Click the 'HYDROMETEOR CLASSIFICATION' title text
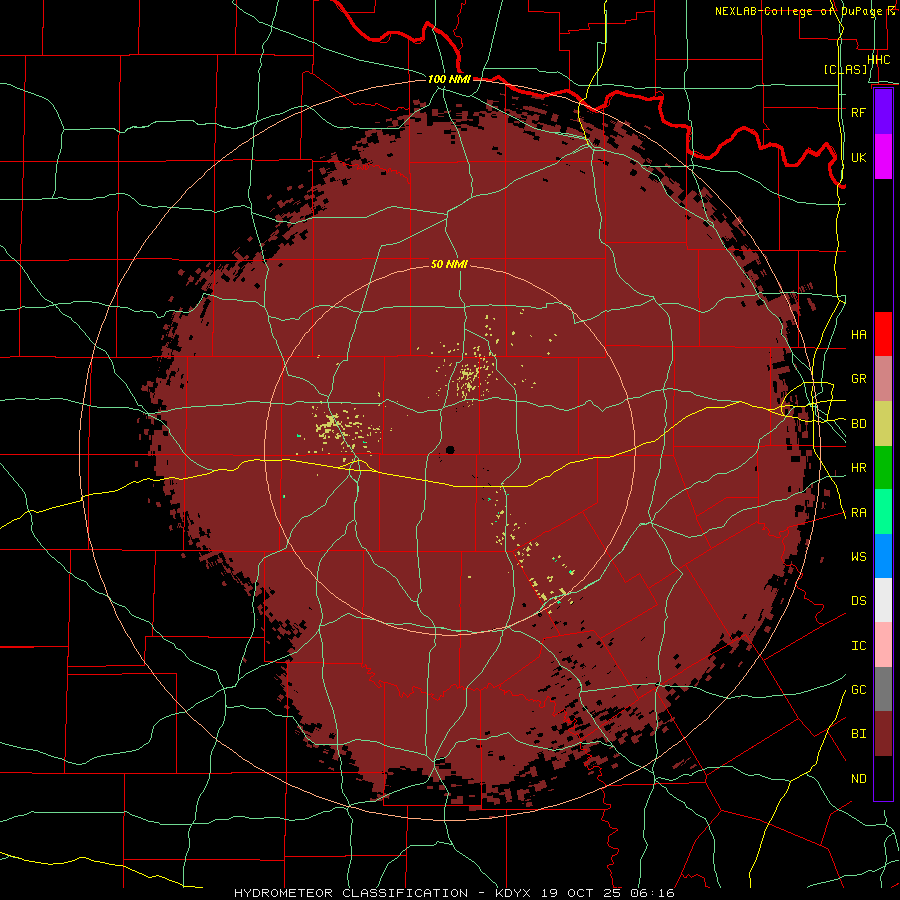Screen dimensions: 900x900 (x=351, y=893)
